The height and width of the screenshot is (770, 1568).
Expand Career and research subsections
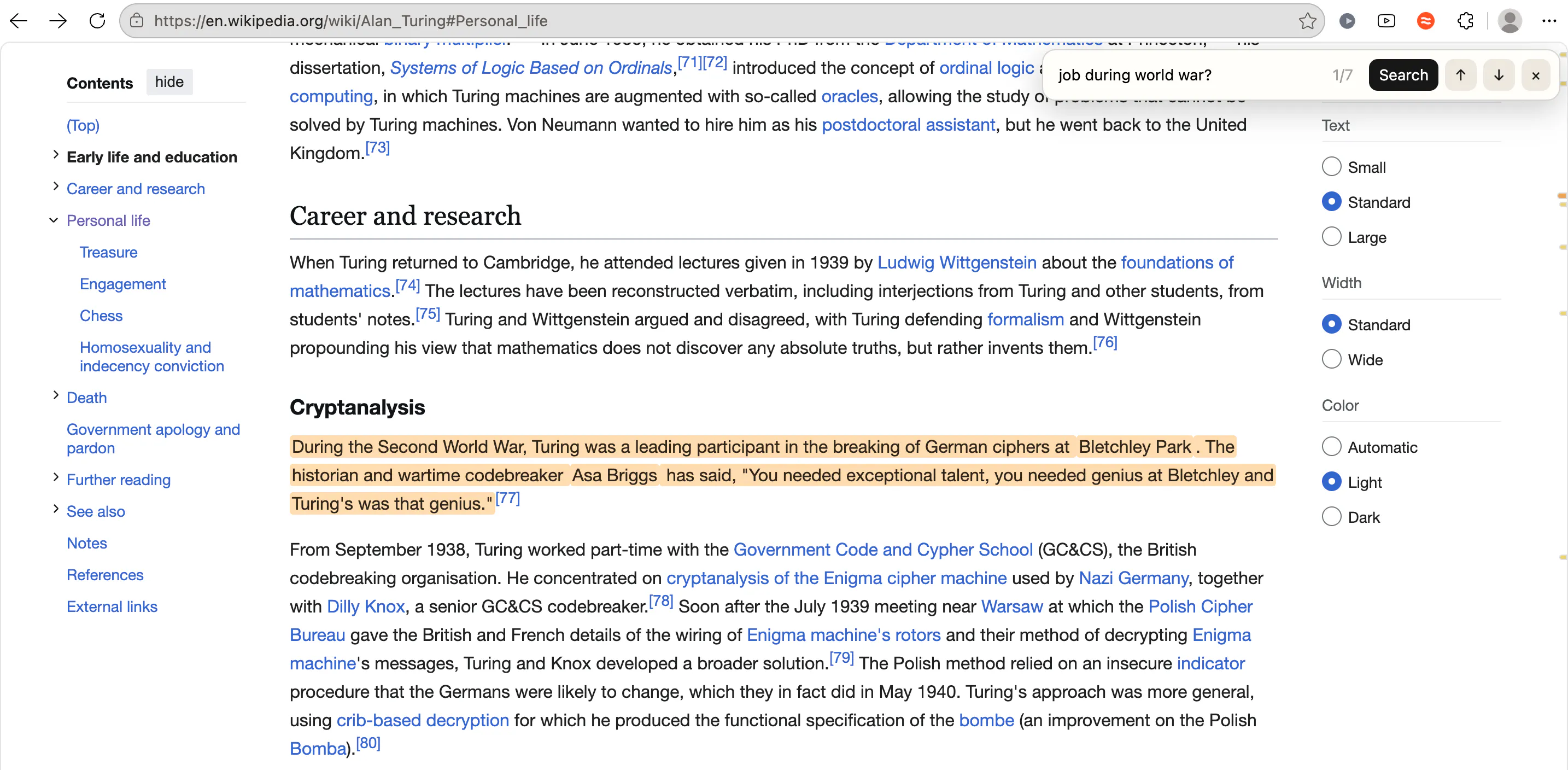tap(55, 187)
